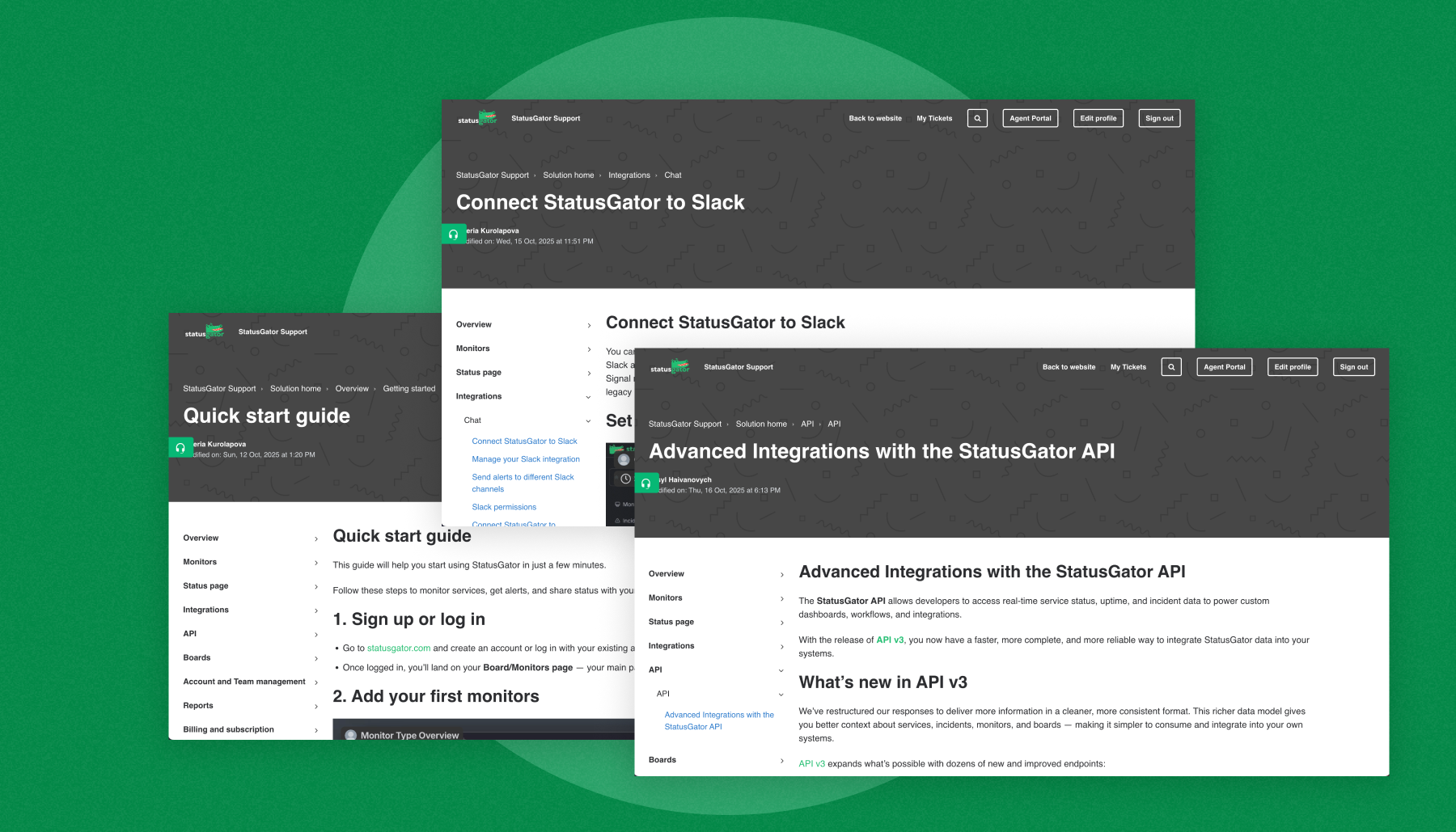Collapse the Integrations section in Slack article sidebar

(588, 397)
